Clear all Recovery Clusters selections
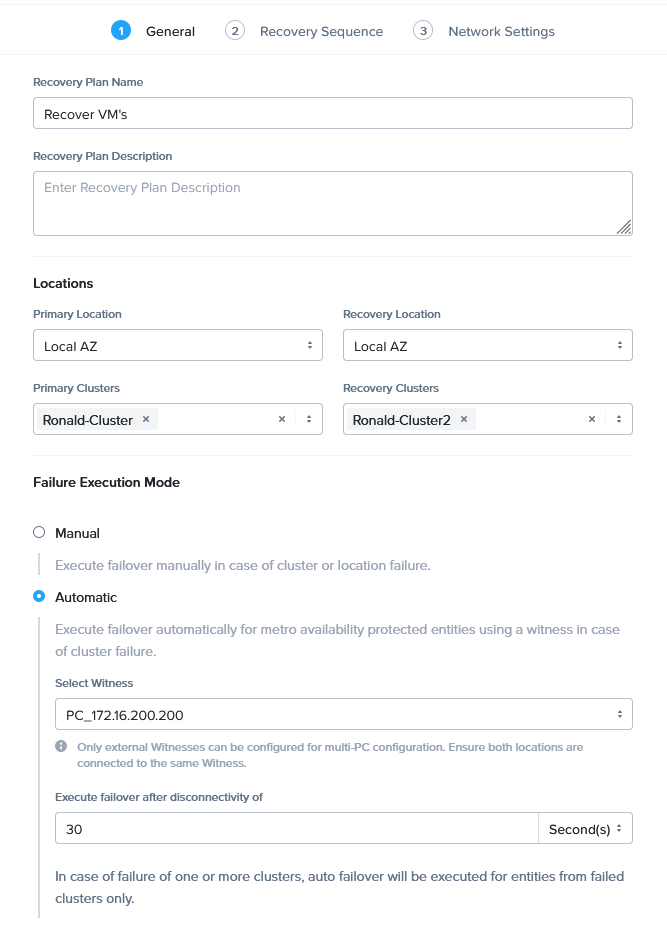 click(592, 420)
